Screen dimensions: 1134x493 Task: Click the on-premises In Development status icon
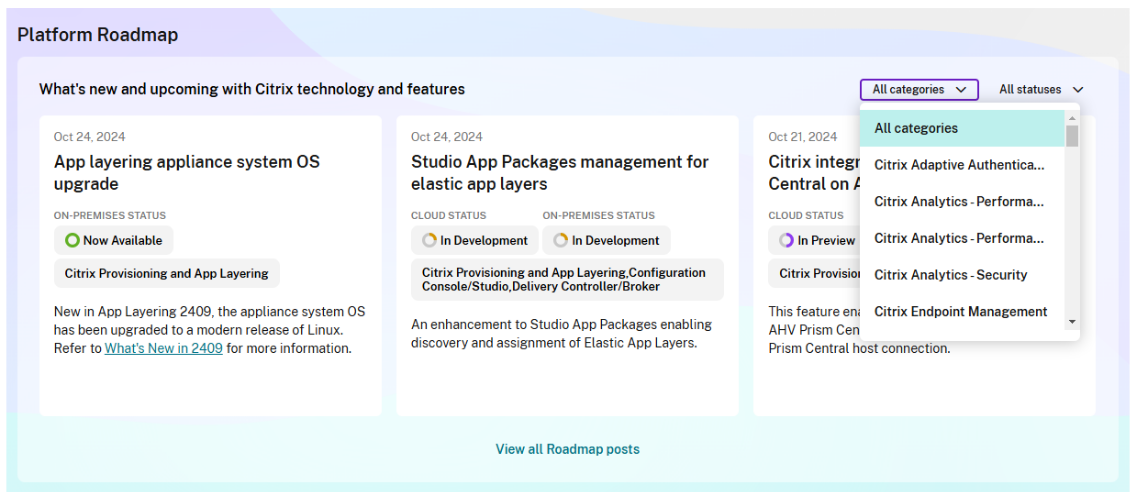[x=561, y=240]
